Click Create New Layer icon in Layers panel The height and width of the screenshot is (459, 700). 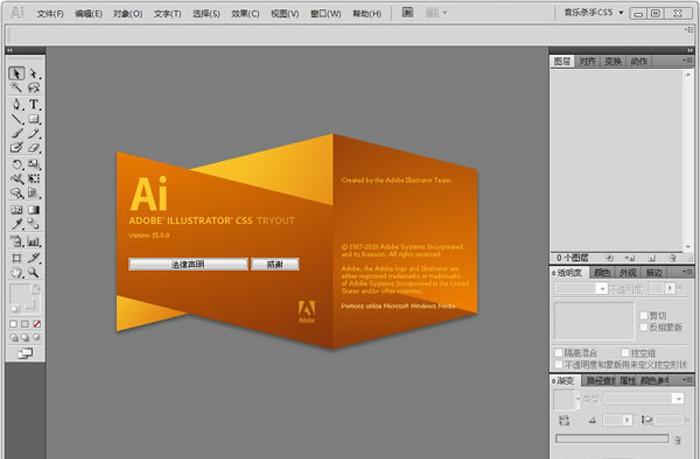coord(652,258)
